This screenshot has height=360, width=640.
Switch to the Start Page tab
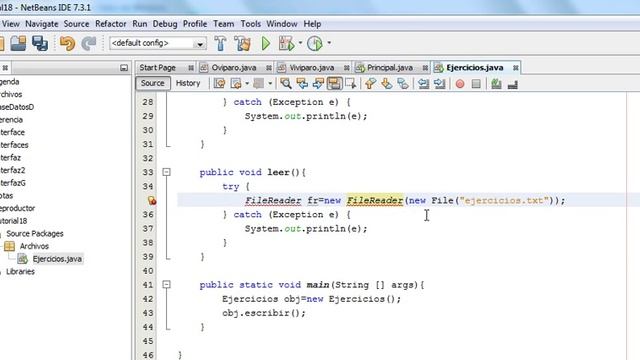pos(158,67)
